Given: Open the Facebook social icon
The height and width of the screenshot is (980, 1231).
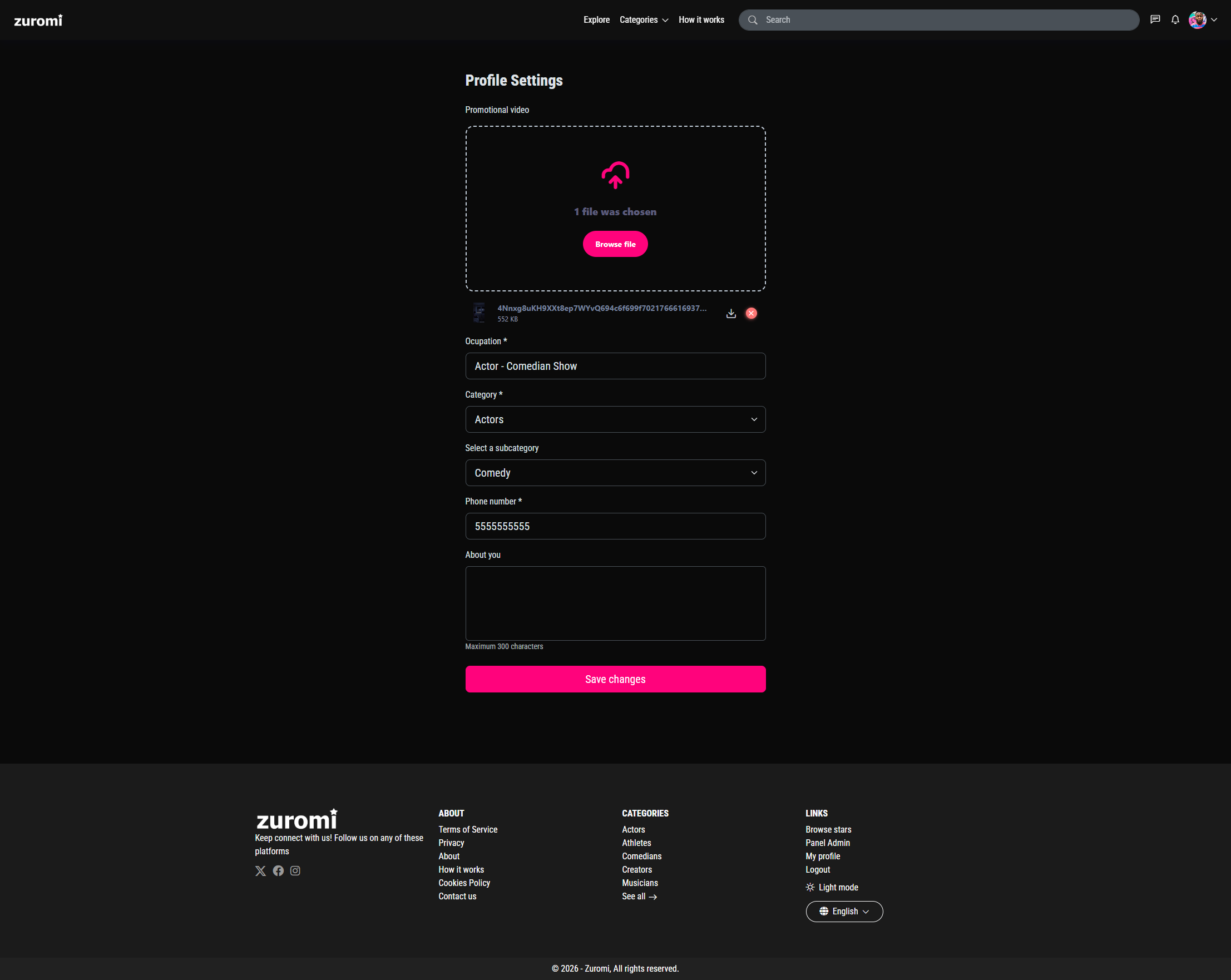Looking at the screenshot, I should (x=278, y=870).
